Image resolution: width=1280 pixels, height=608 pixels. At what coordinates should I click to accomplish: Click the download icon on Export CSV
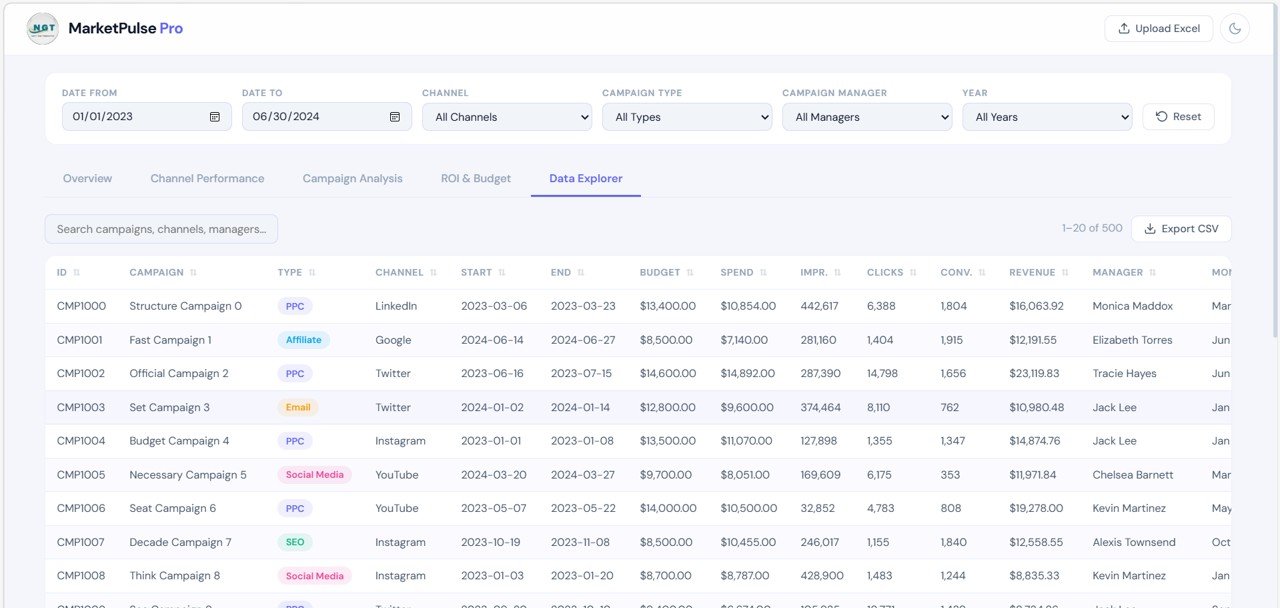1148,228
